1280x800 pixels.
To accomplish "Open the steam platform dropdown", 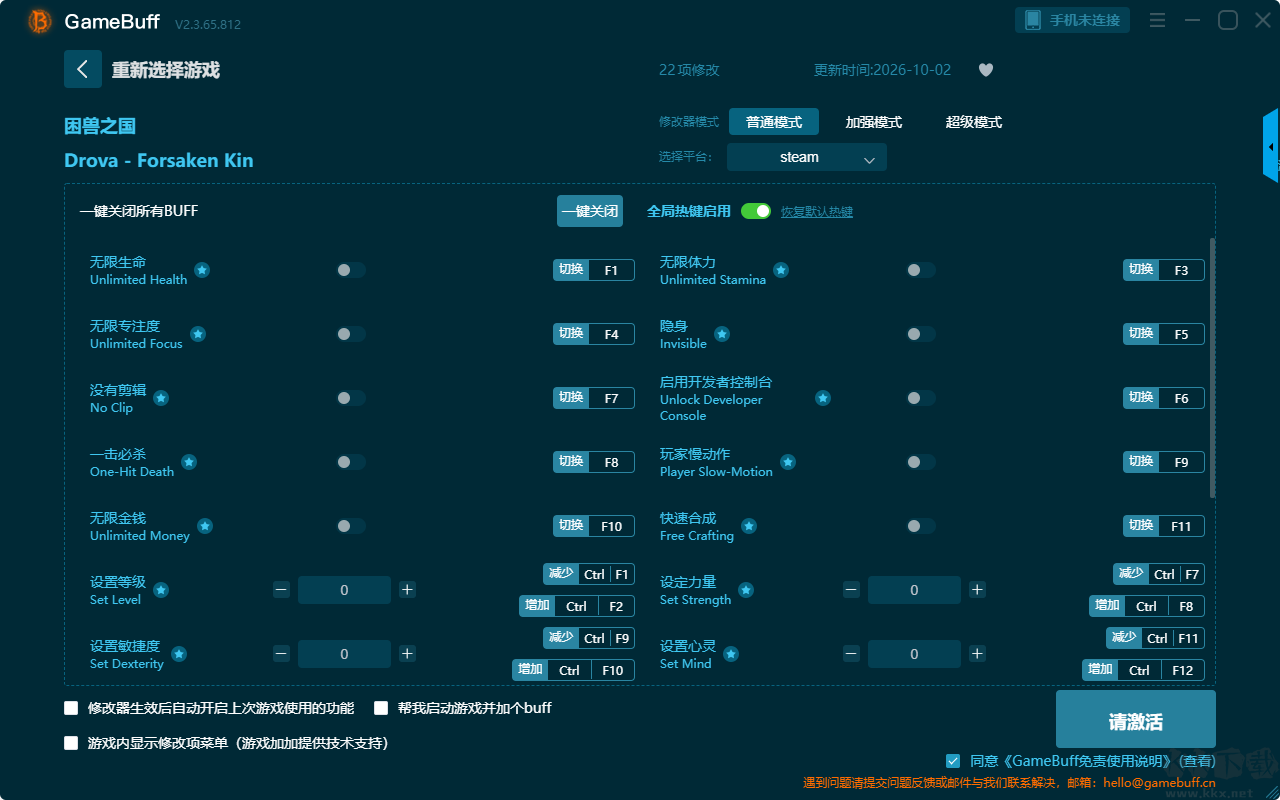I will [x=807, y=157].
